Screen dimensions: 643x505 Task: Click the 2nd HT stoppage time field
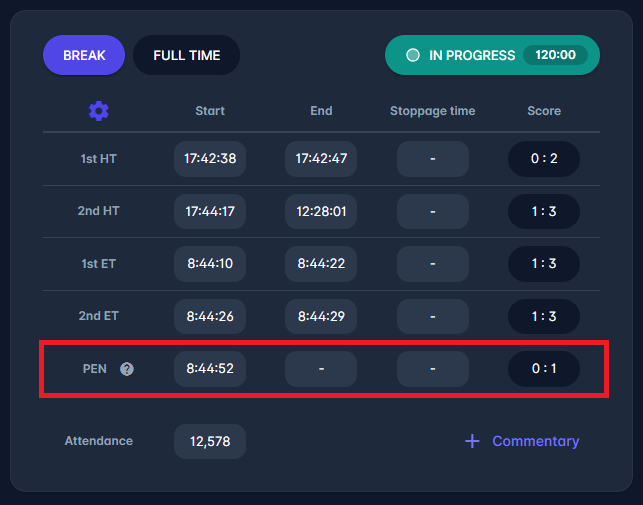pos(433,212)
